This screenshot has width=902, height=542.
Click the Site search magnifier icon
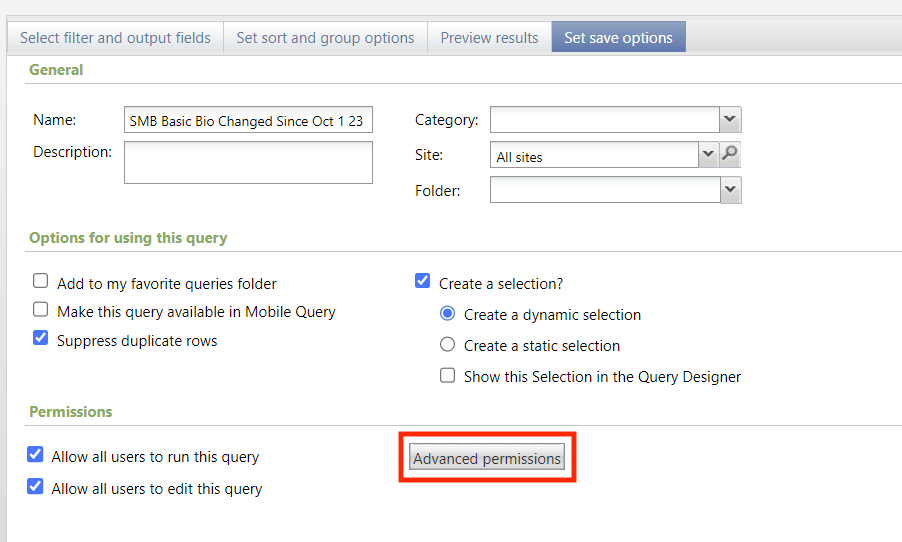coord(730,154)
